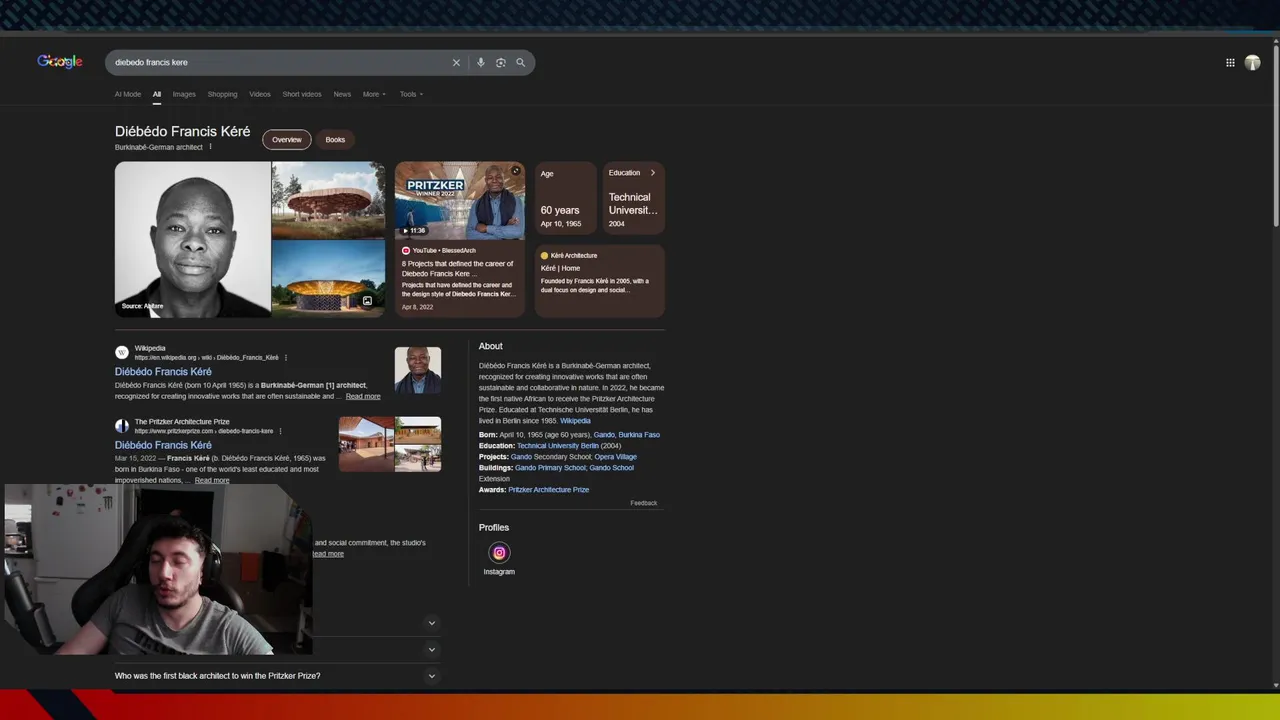1280x720 pixels.
Task: Open Pritzker Architecture Prize awards link
Action: pyautogui.click(x=549, y=490)
